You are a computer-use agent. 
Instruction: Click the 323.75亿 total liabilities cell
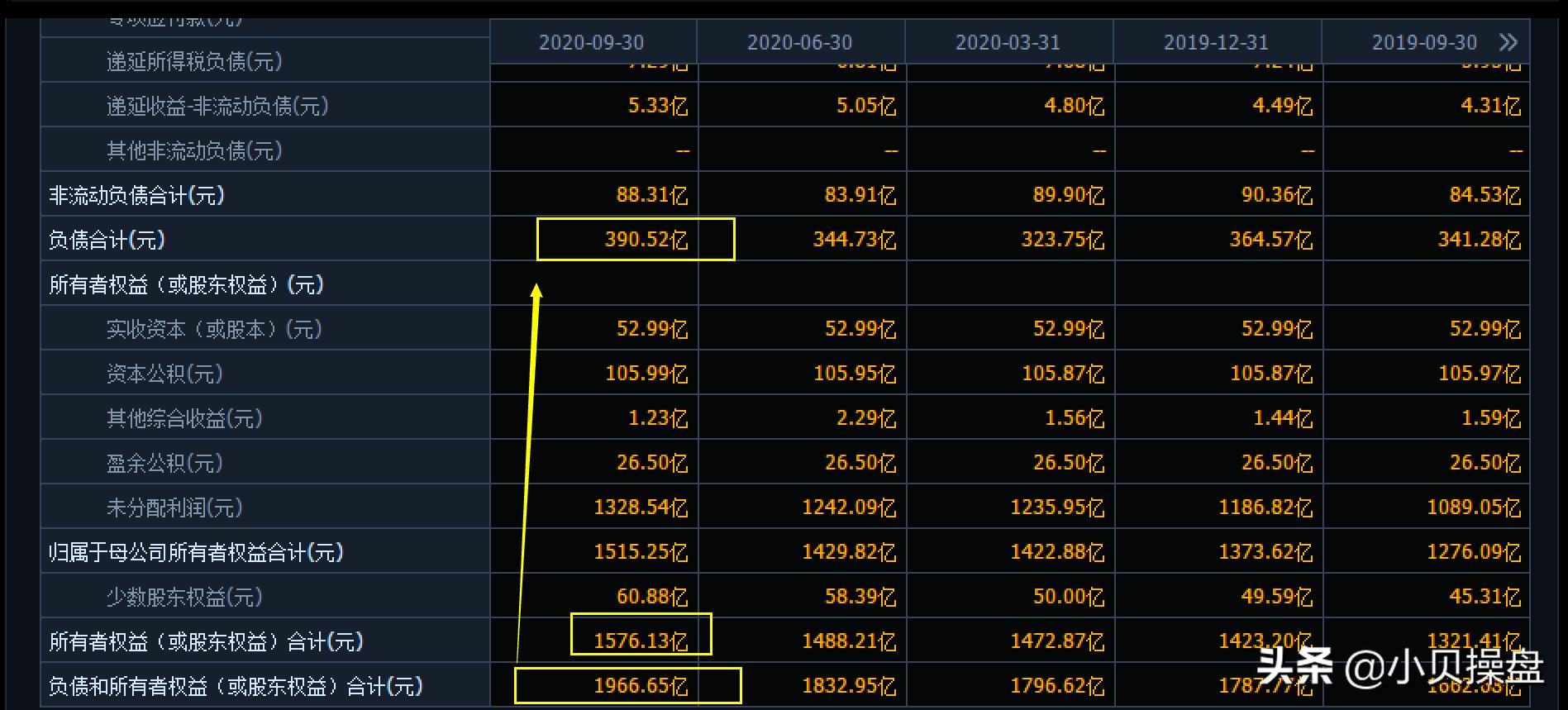[1063, 240]
